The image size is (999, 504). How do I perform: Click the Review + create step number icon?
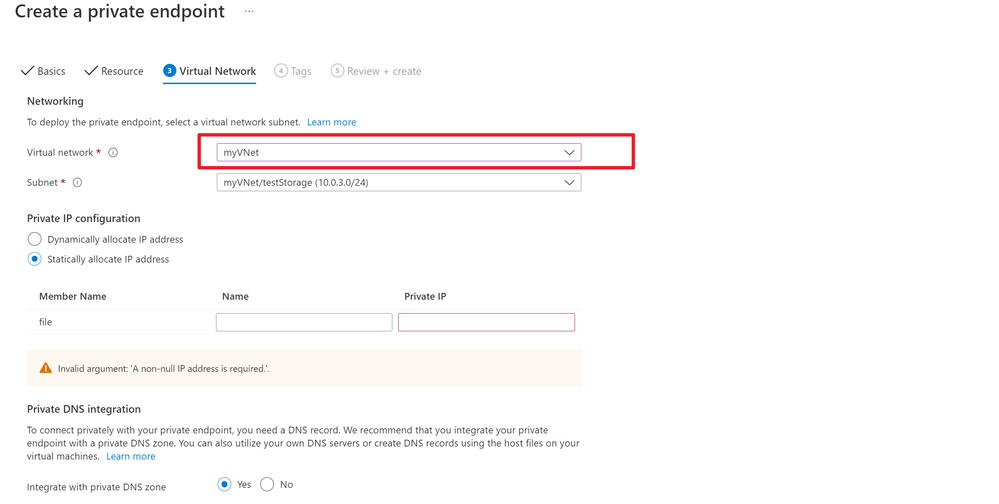point(337,71)
